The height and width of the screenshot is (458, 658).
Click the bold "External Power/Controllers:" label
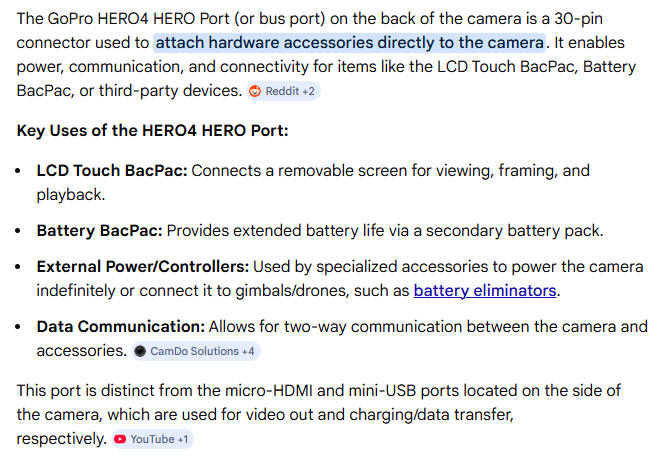tap(142, 267)
